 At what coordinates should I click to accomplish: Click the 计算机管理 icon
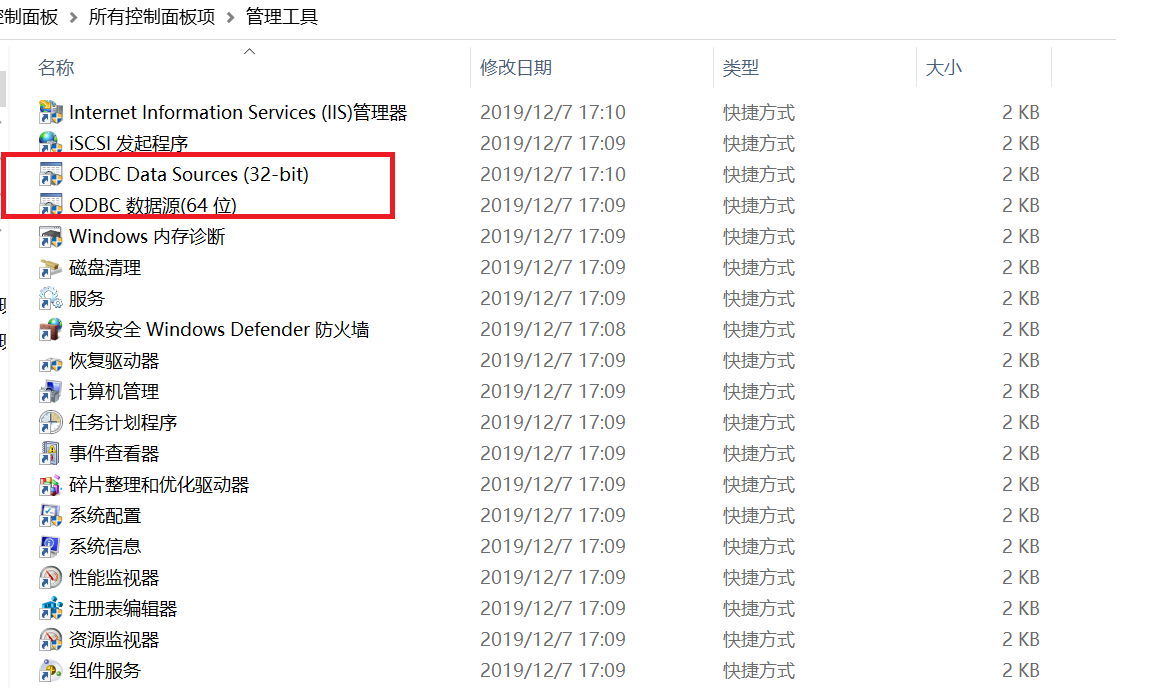coord(51,392)
